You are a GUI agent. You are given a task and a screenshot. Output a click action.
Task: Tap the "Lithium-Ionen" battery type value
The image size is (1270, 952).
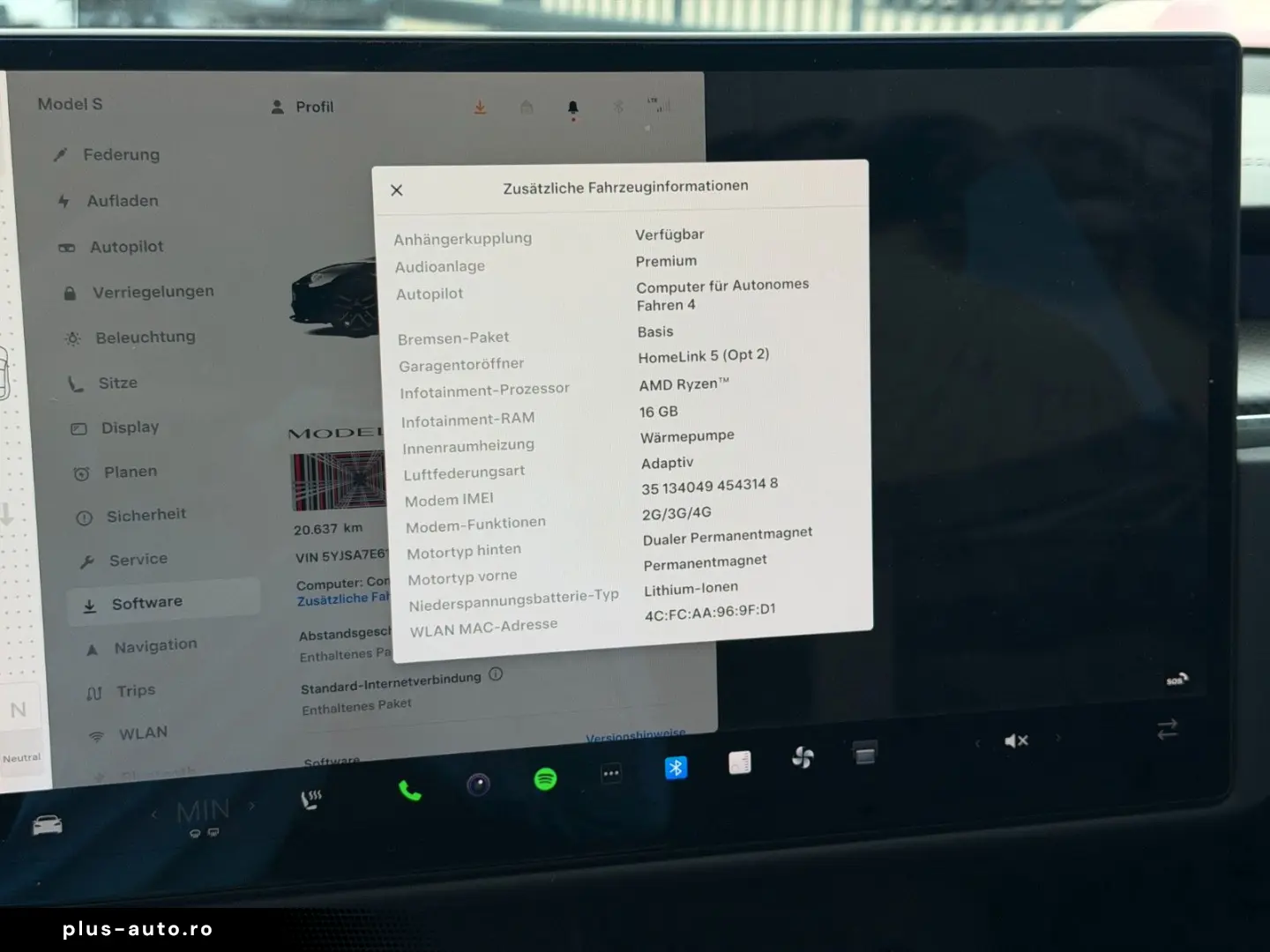click(x=691, y=589)
